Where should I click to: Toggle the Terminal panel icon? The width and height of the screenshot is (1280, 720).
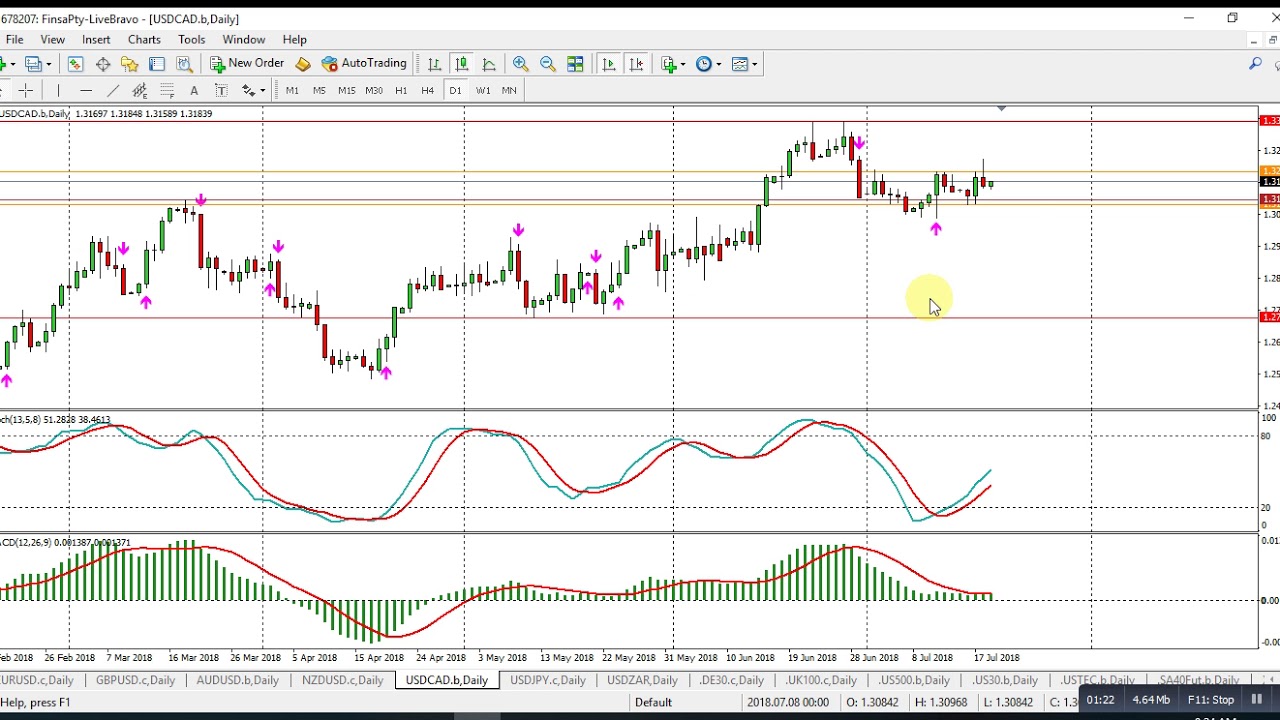click(157, 64)
